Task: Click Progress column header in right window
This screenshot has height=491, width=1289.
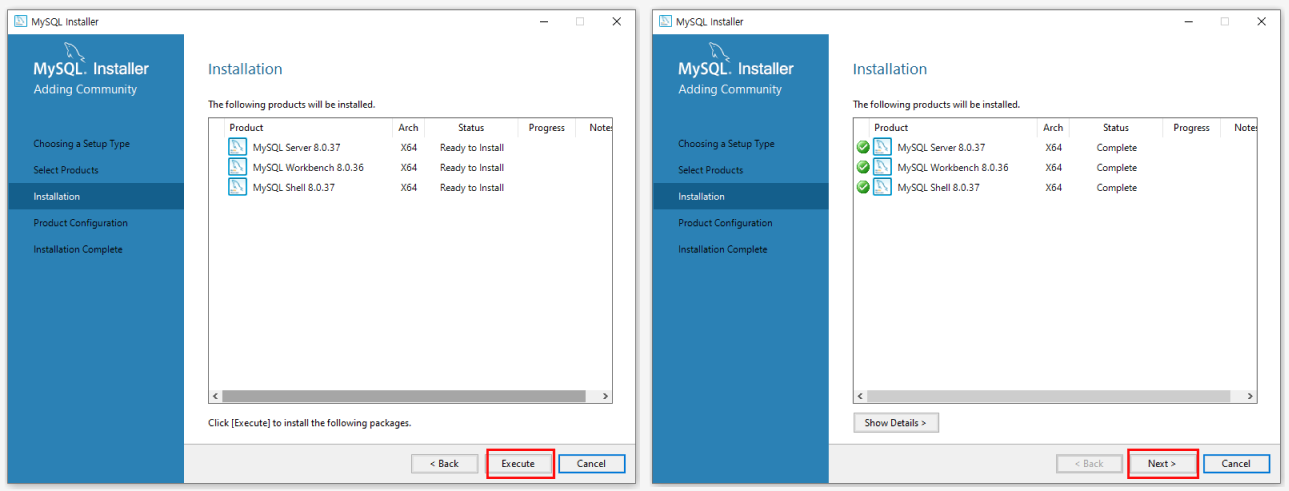Action: [x=1192, y=128]
